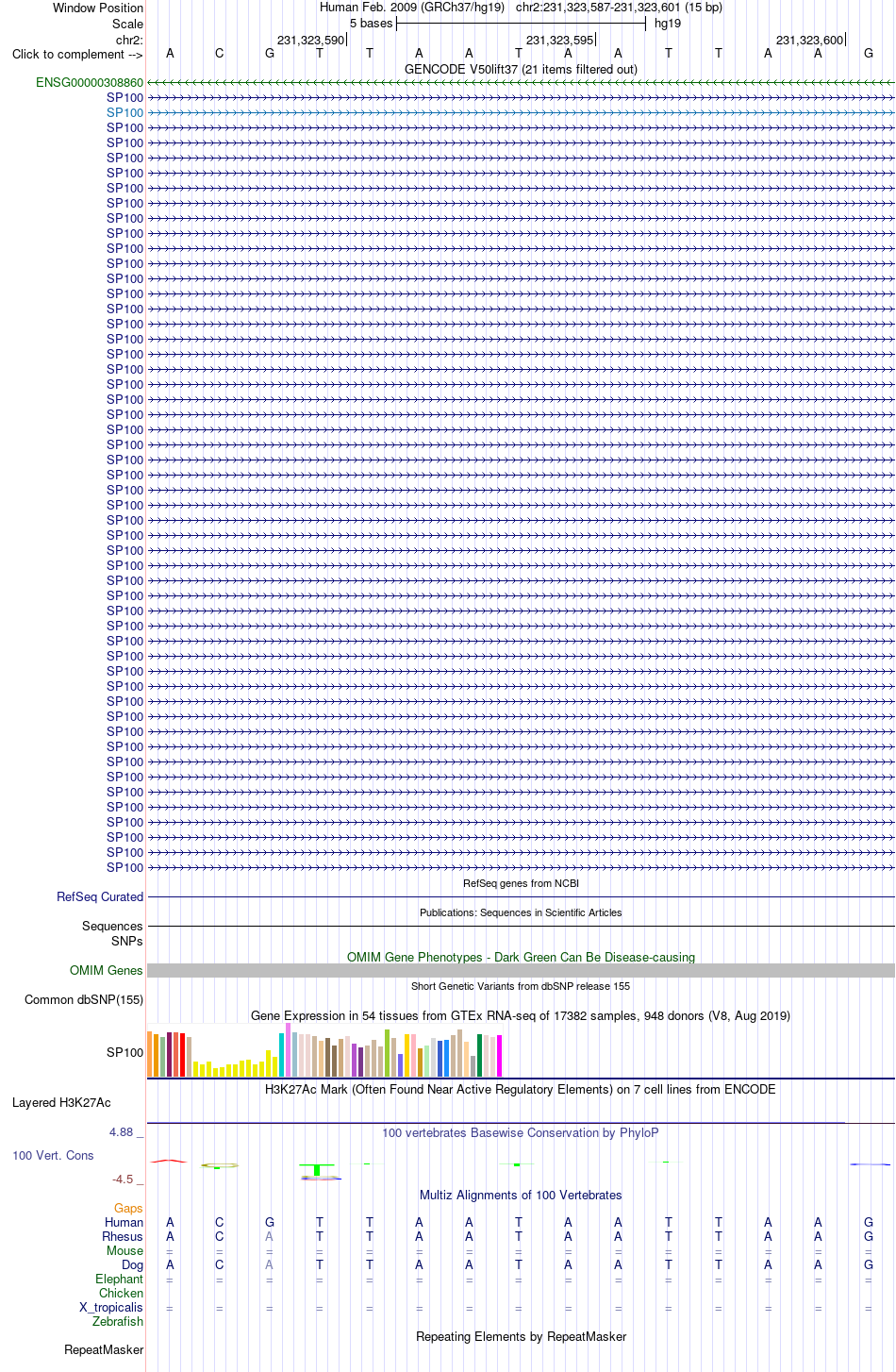Click the Sequences SNPs track label

tap(112, 934)
